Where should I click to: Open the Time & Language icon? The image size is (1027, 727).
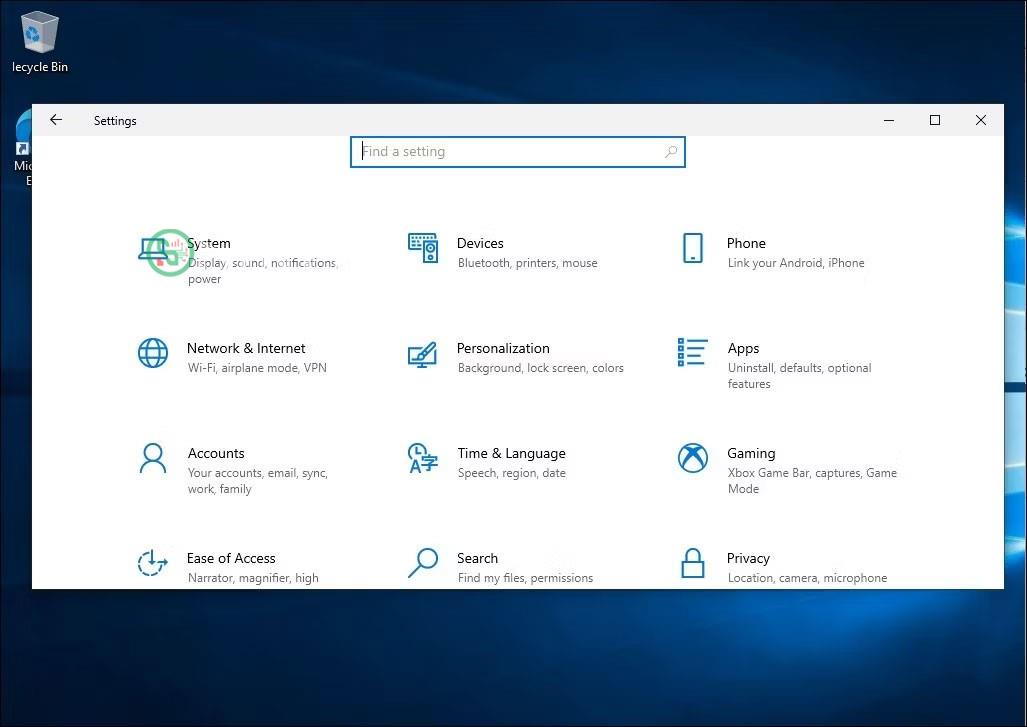423,458
